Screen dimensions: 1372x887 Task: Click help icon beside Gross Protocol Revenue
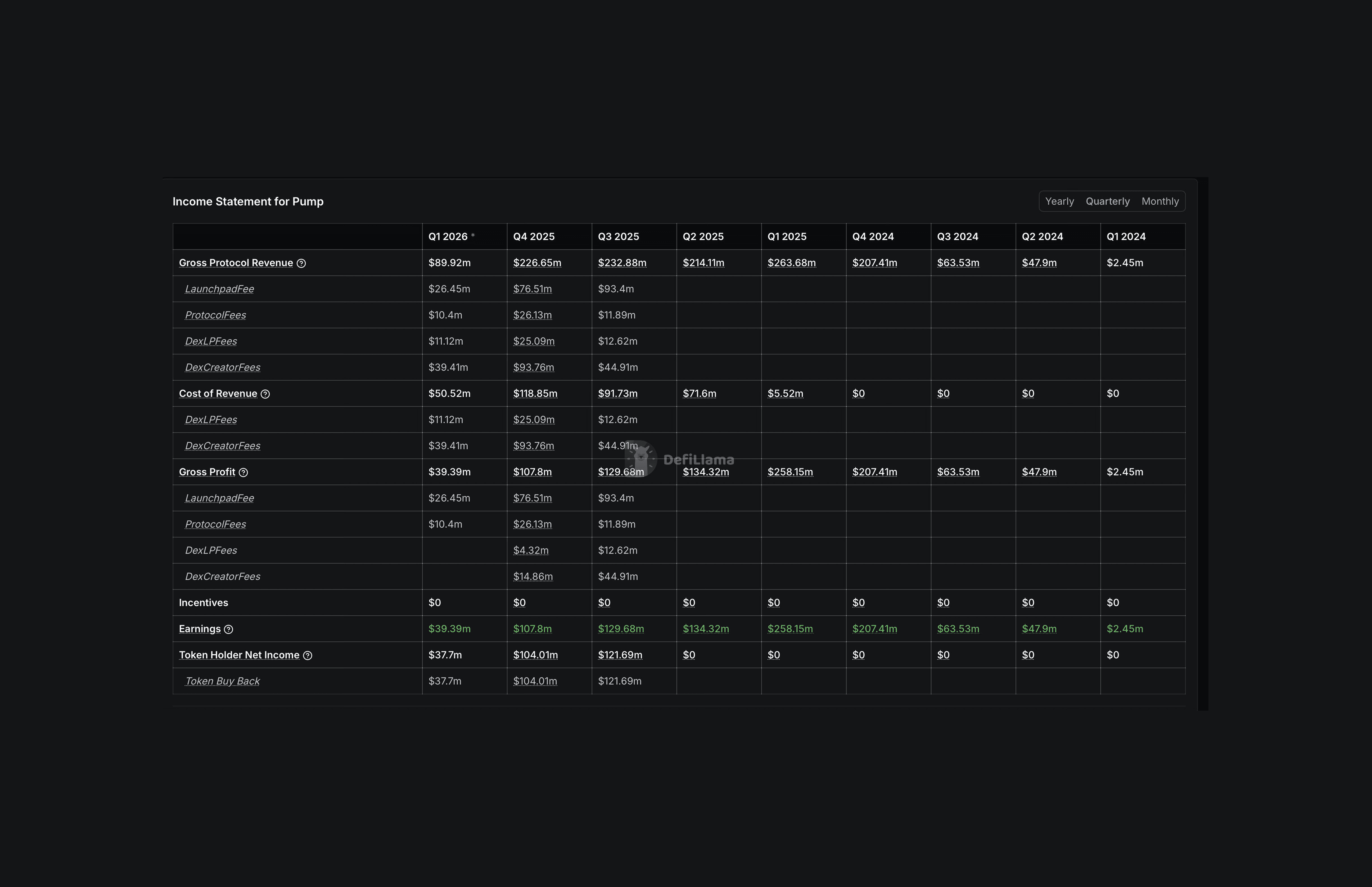coord(301,263)
